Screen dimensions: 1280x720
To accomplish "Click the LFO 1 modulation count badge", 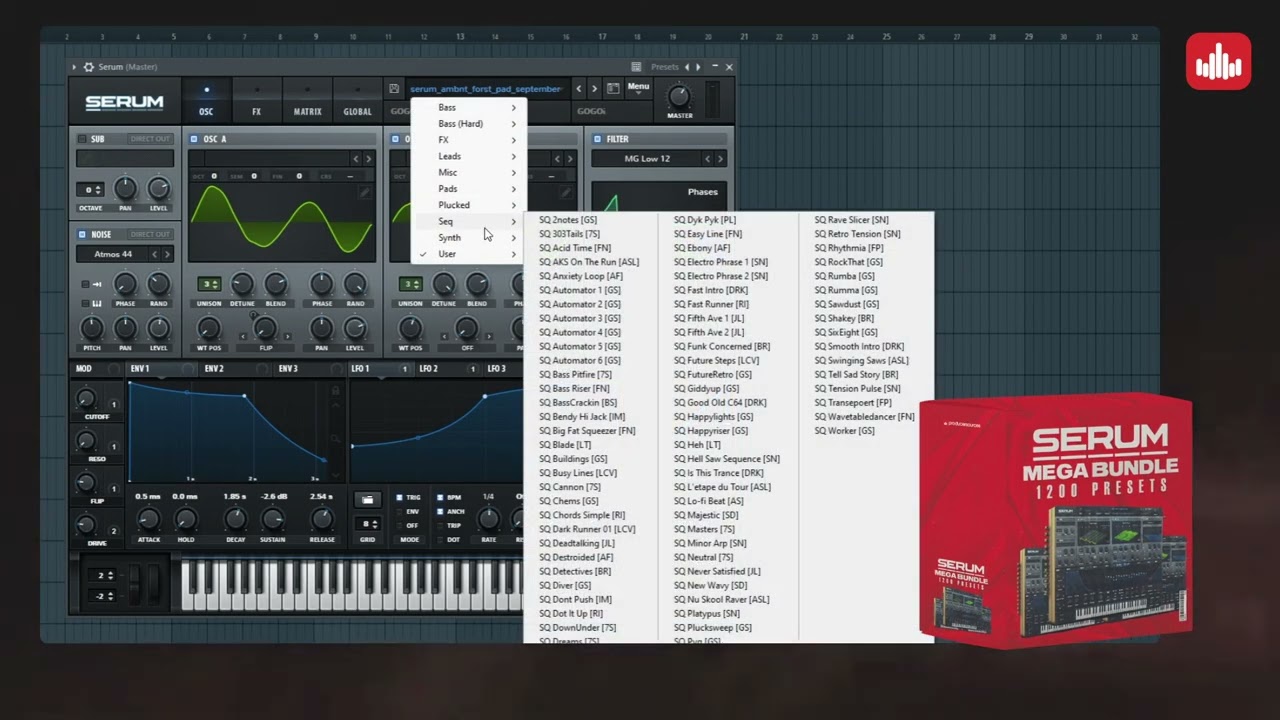I will (x=405, y=369).
